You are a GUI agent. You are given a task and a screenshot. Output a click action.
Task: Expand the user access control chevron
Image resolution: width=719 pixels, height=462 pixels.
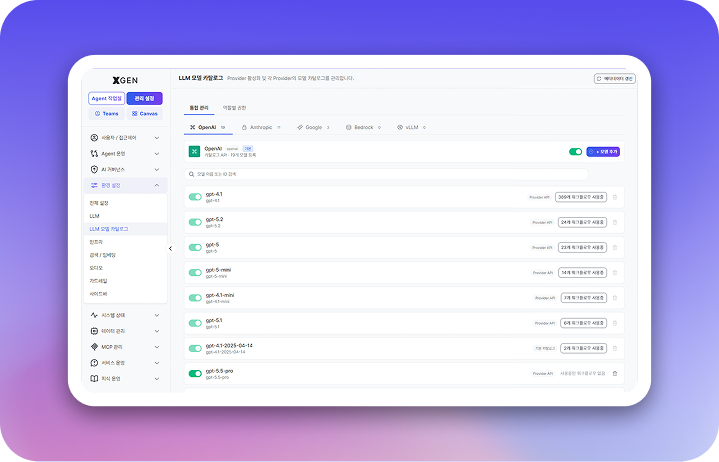[x=157, y=138]
